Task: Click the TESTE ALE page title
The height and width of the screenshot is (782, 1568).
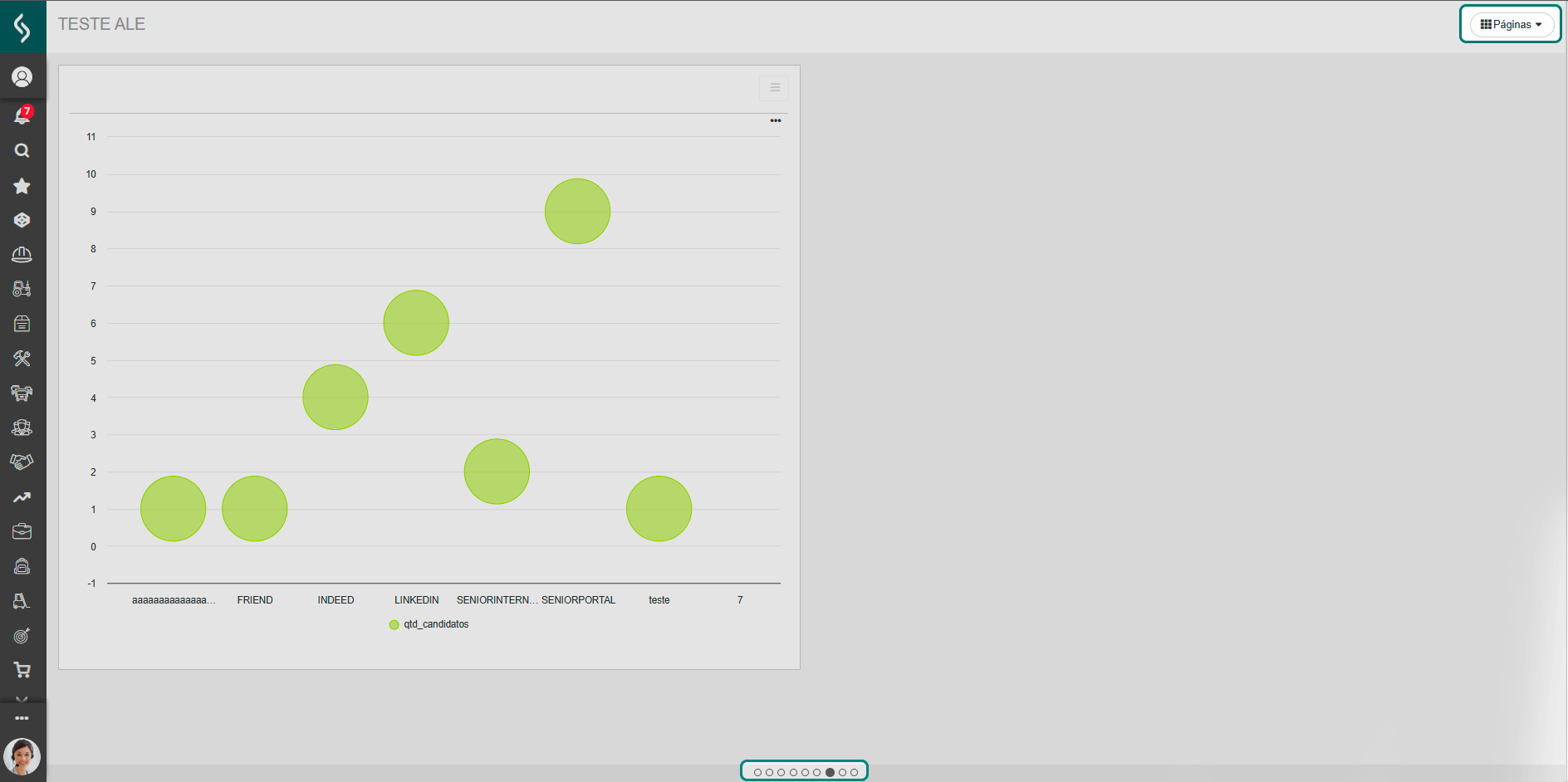Action: [x=101, y=24]
